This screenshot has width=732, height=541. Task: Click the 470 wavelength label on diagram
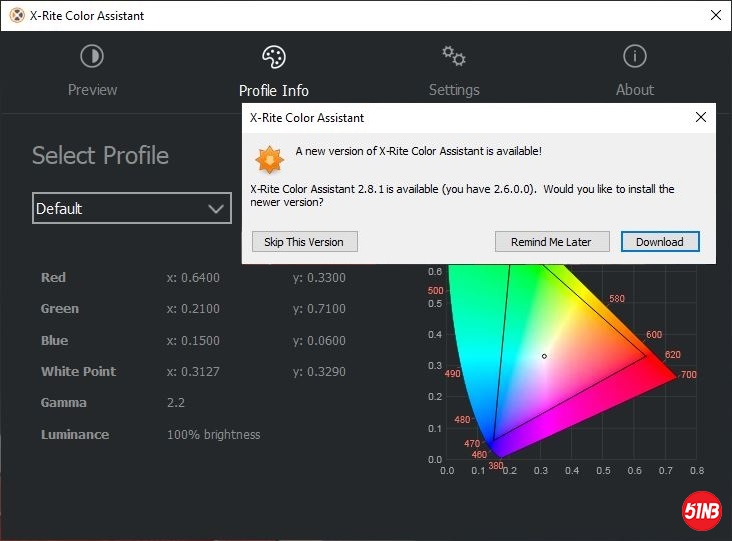[x=472, y=443]
